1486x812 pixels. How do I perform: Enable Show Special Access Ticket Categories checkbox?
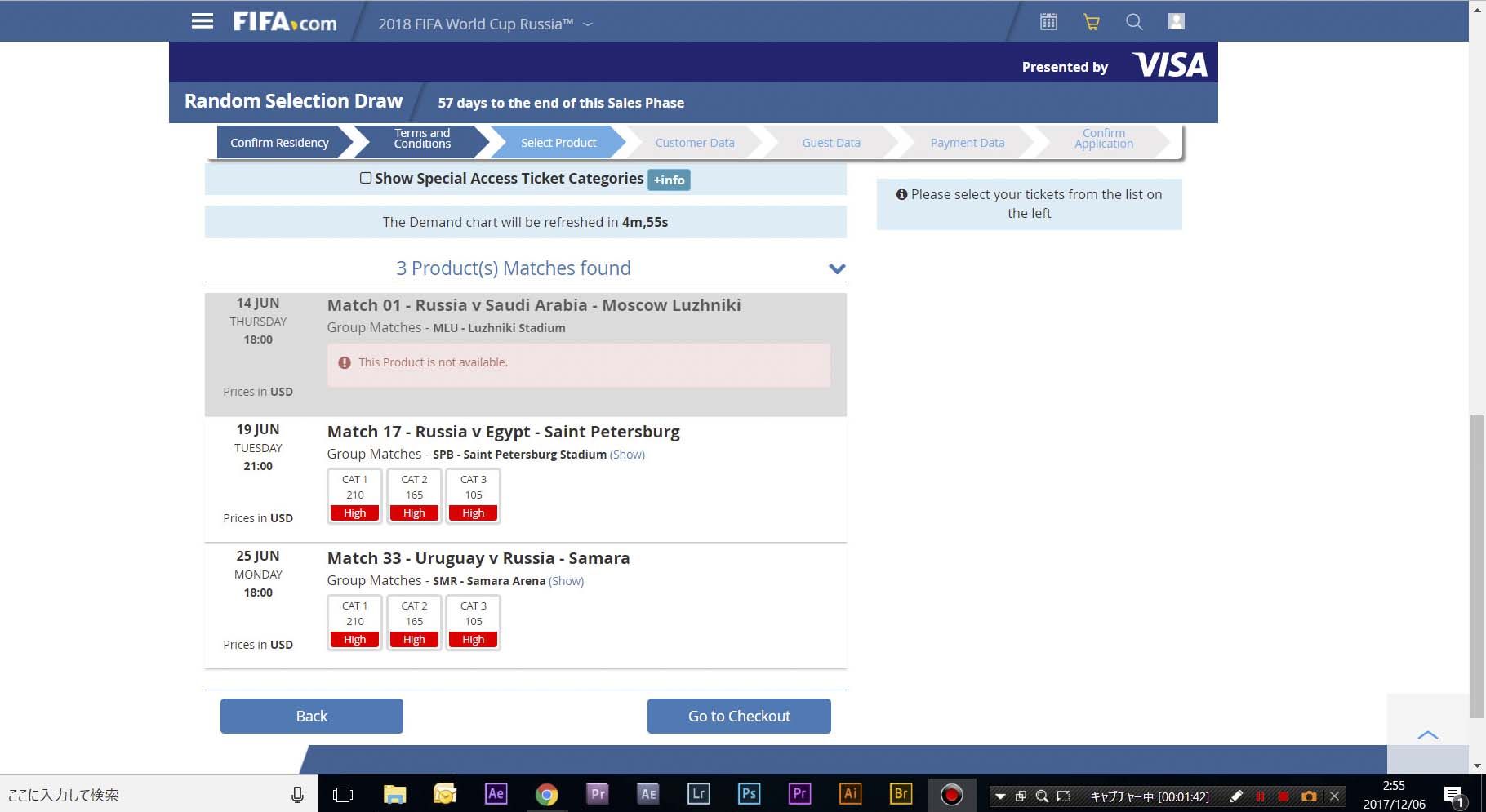pos(366,178)
